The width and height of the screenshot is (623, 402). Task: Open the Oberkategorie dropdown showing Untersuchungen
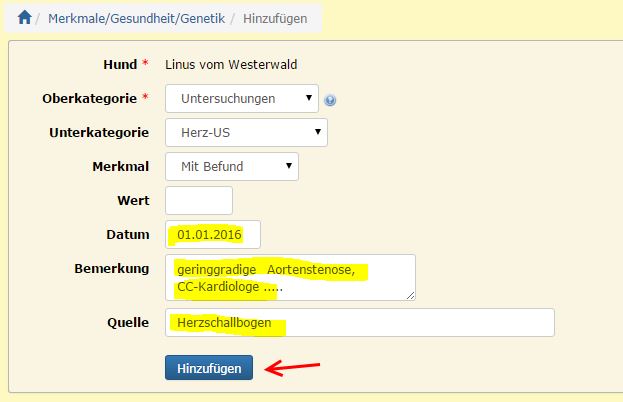(x=242, y=99)
